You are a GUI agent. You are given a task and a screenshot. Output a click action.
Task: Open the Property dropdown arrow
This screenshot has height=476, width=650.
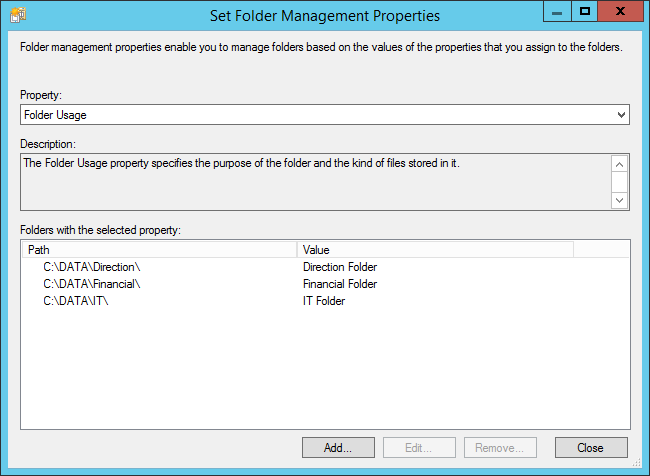click(x=621, y=115)
